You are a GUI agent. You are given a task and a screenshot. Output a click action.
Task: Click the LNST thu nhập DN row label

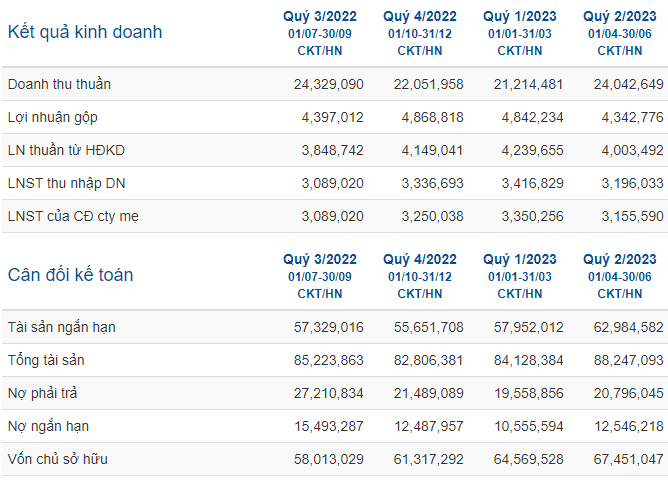click(66, 183)
